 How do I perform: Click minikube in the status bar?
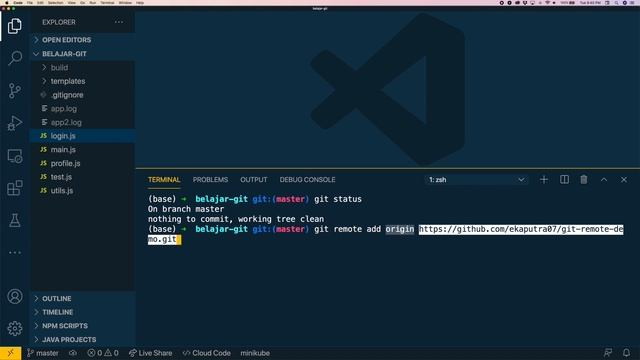click(x=255, y=353)
